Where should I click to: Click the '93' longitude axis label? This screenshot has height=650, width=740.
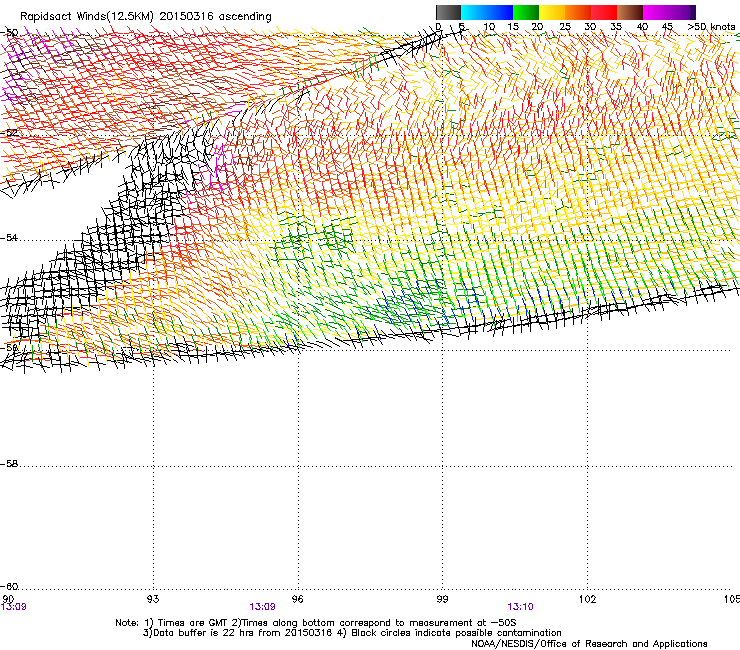tap(153, 599)
